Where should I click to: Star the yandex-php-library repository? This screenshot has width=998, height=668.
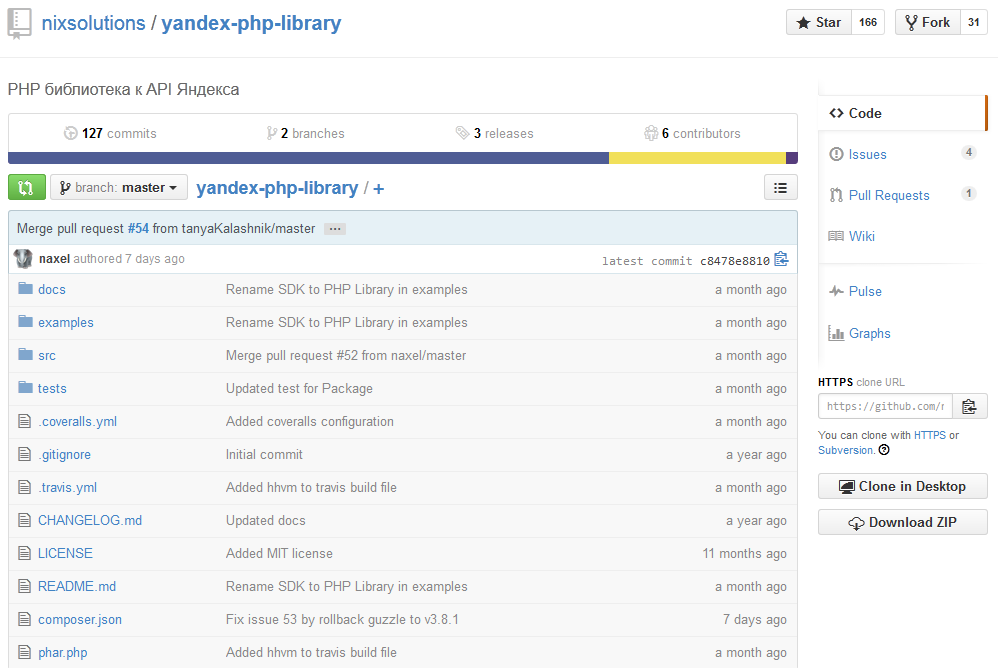pyautogui.click(x=818, y=22)
